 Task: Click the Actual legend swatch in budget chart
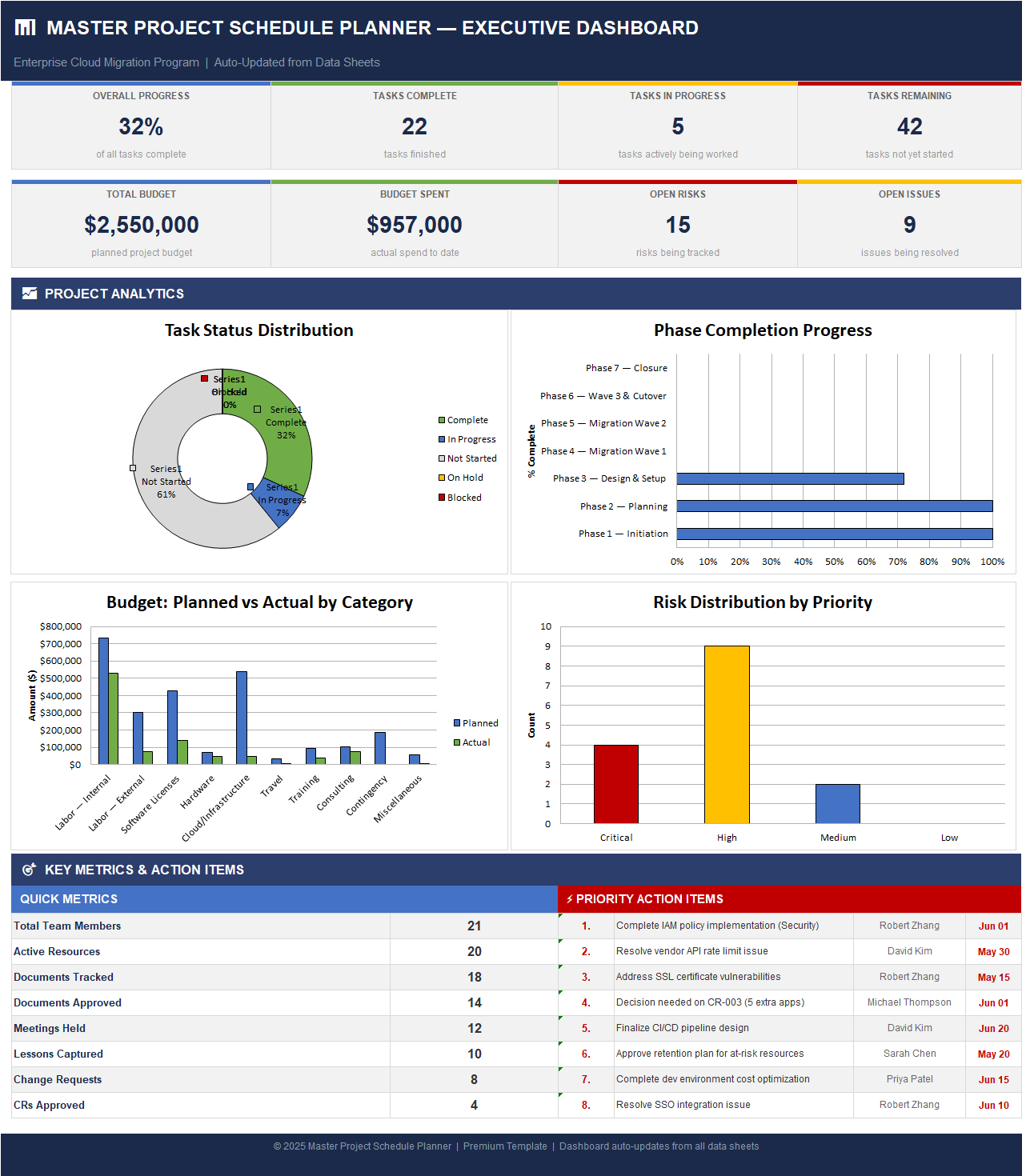click(x=457, y=742)
